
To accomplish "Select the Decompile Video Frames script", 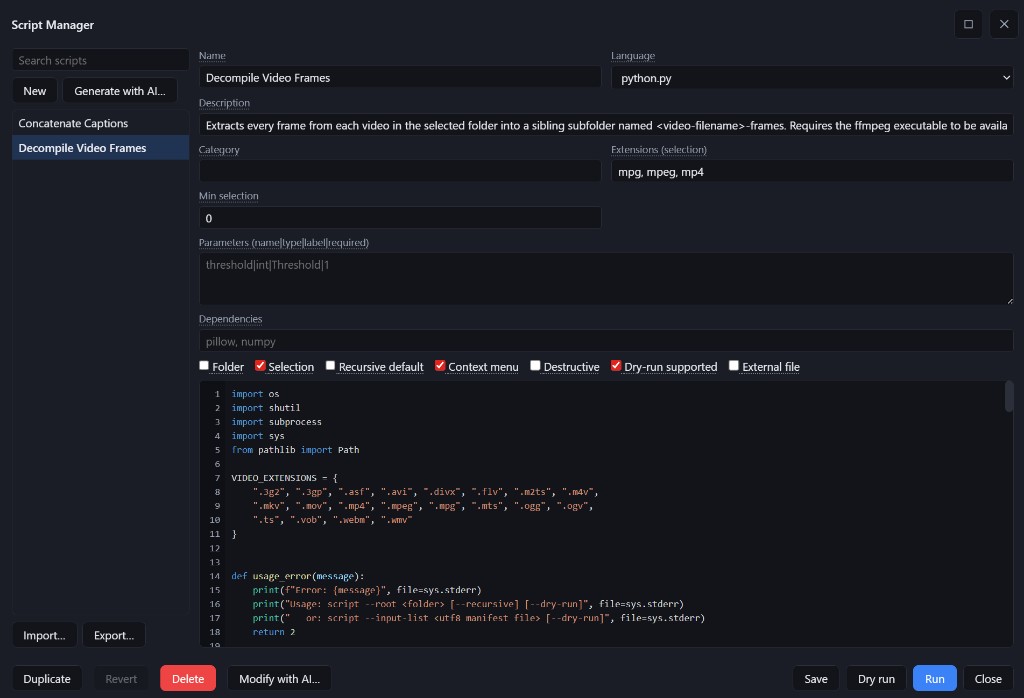I will 101,148.
